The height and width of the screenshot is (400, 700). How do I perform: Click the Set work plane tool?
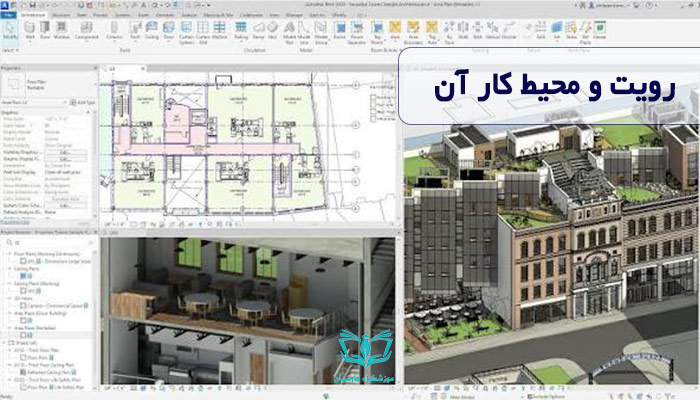point(557,30)
